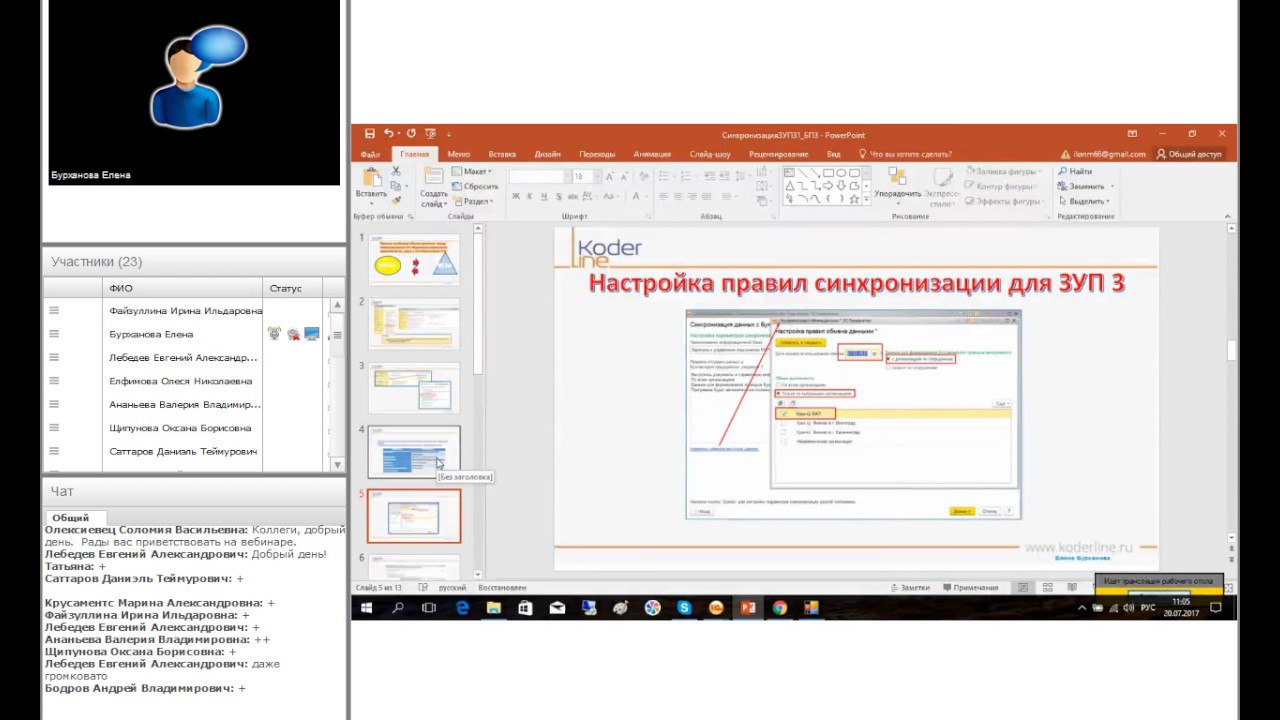Click the Redo/Repeat icon in quick access

(411, 134)
